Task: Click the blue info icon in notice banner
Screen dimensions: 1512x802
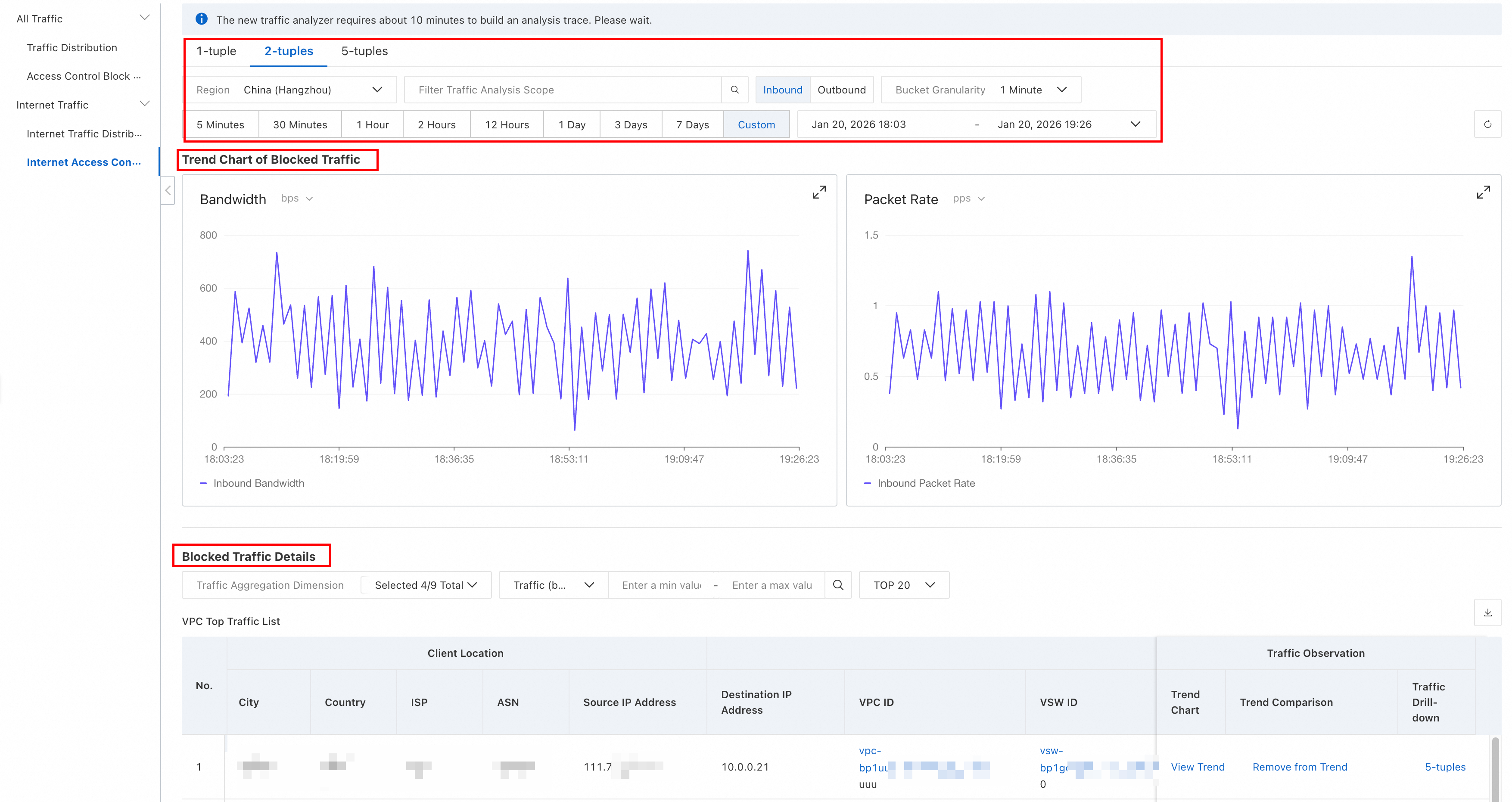Action: pos(201,19)
